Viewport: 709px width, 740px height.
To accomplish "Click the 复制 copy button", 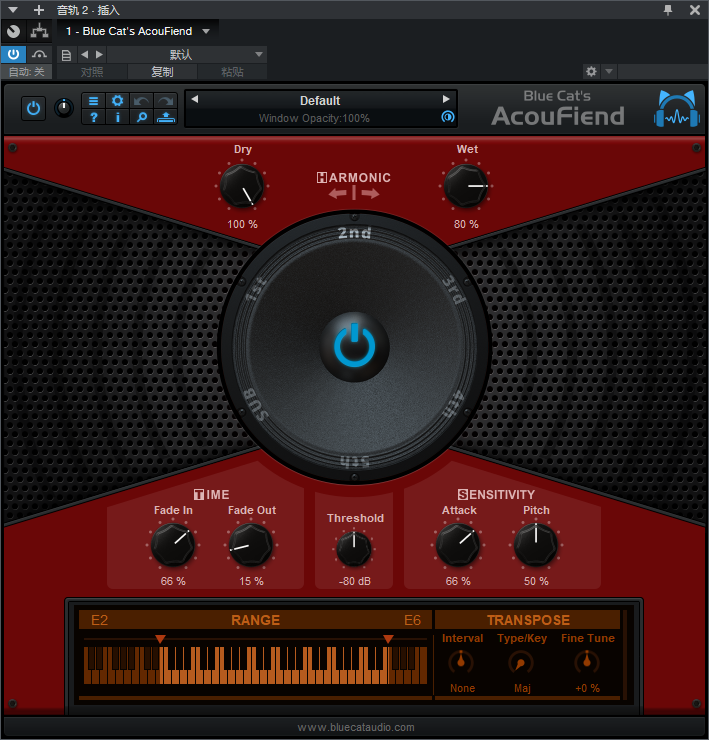I will 162,72.
